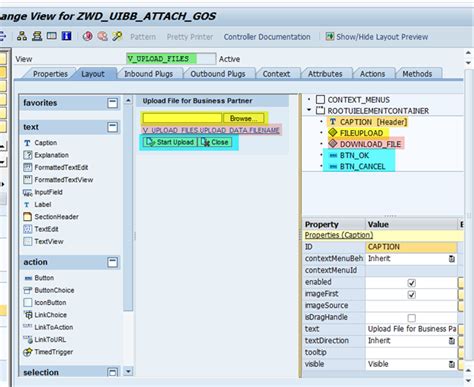The image size is (474, 387).
Task: Collapse the ROOTUIELEMENTCONTAINER tree node
Action: click(x=309, y=110)
